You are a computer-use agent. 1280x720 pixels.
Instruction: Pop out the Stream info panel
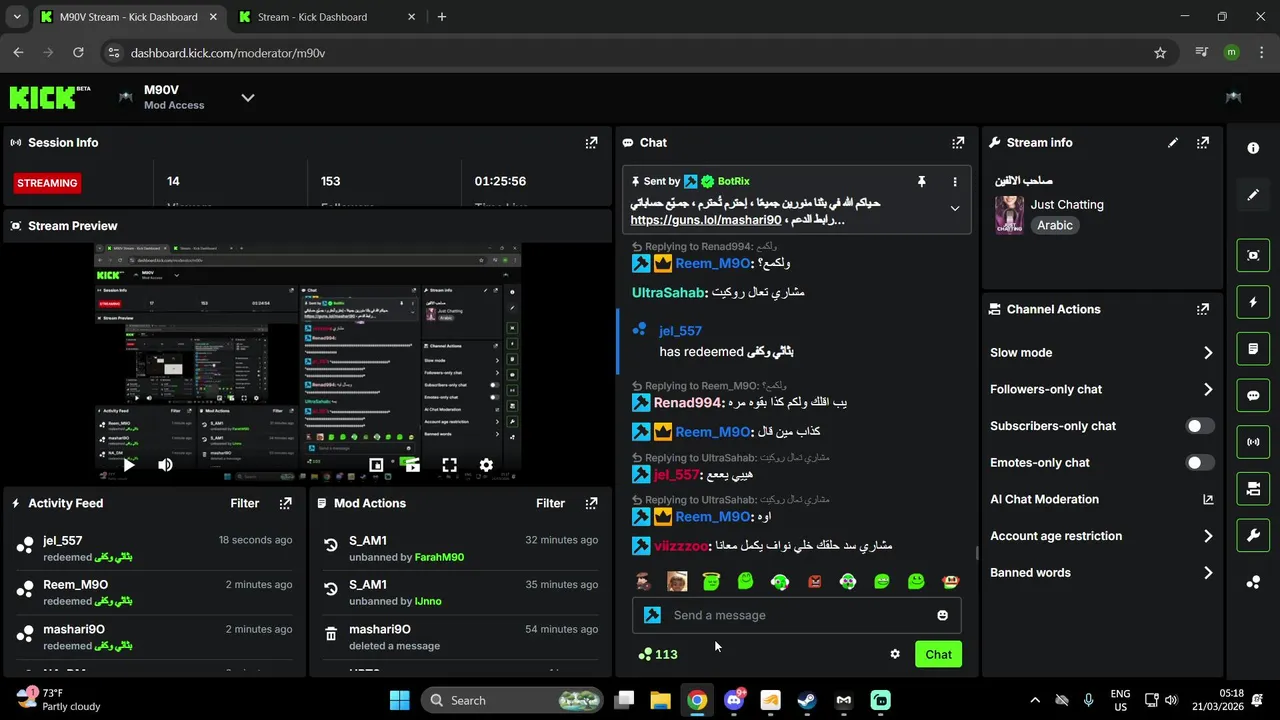click(1203, 143)
